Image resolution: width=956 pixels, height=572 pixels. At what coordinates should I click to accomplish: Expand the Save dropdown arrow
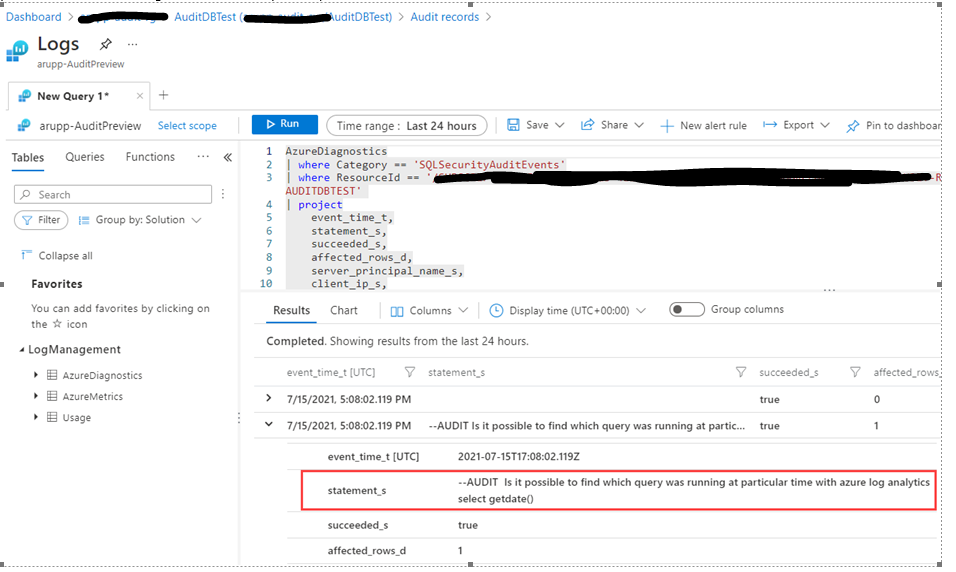coord(560,125)
